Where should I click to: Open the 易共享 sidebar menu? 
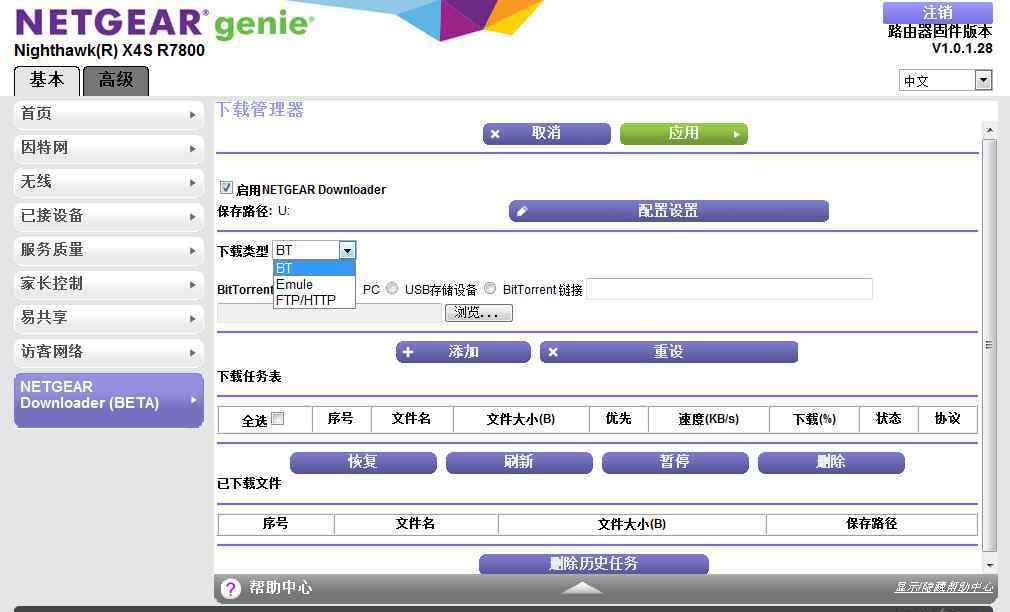coord(108,318)
